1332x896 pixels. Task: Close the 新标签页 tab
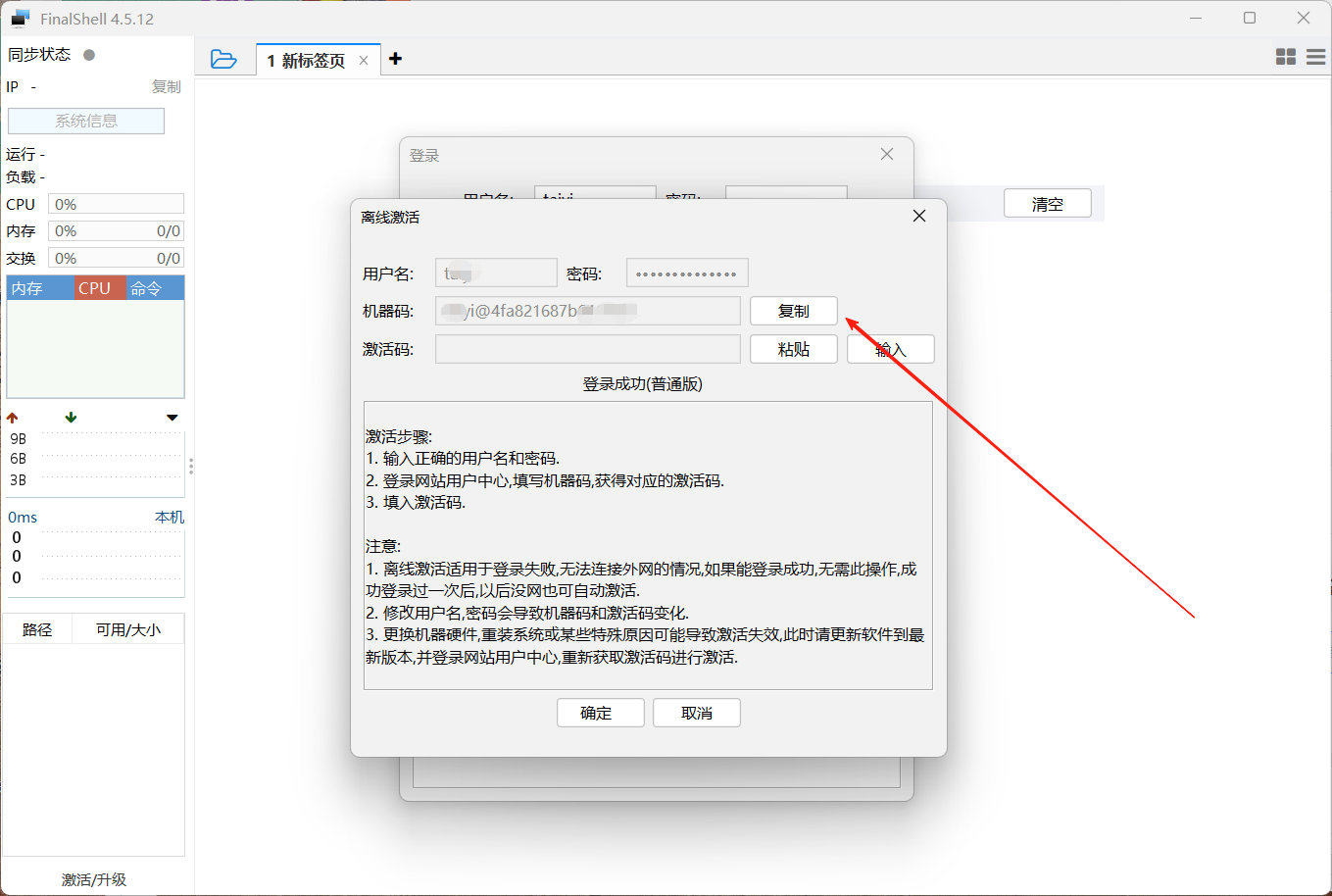click(x=364, y=61)
